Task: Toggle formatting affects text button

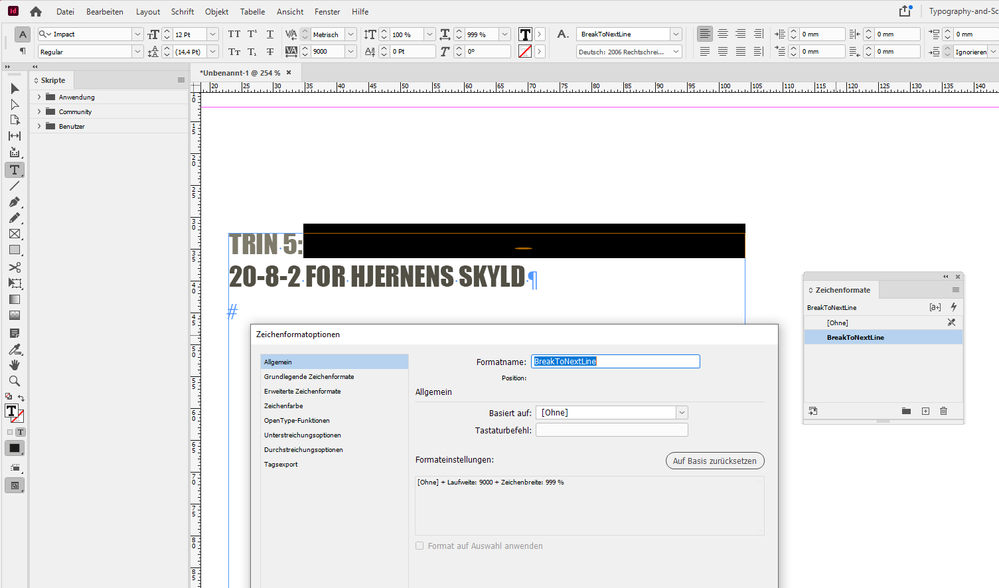Action: [20, 432]
